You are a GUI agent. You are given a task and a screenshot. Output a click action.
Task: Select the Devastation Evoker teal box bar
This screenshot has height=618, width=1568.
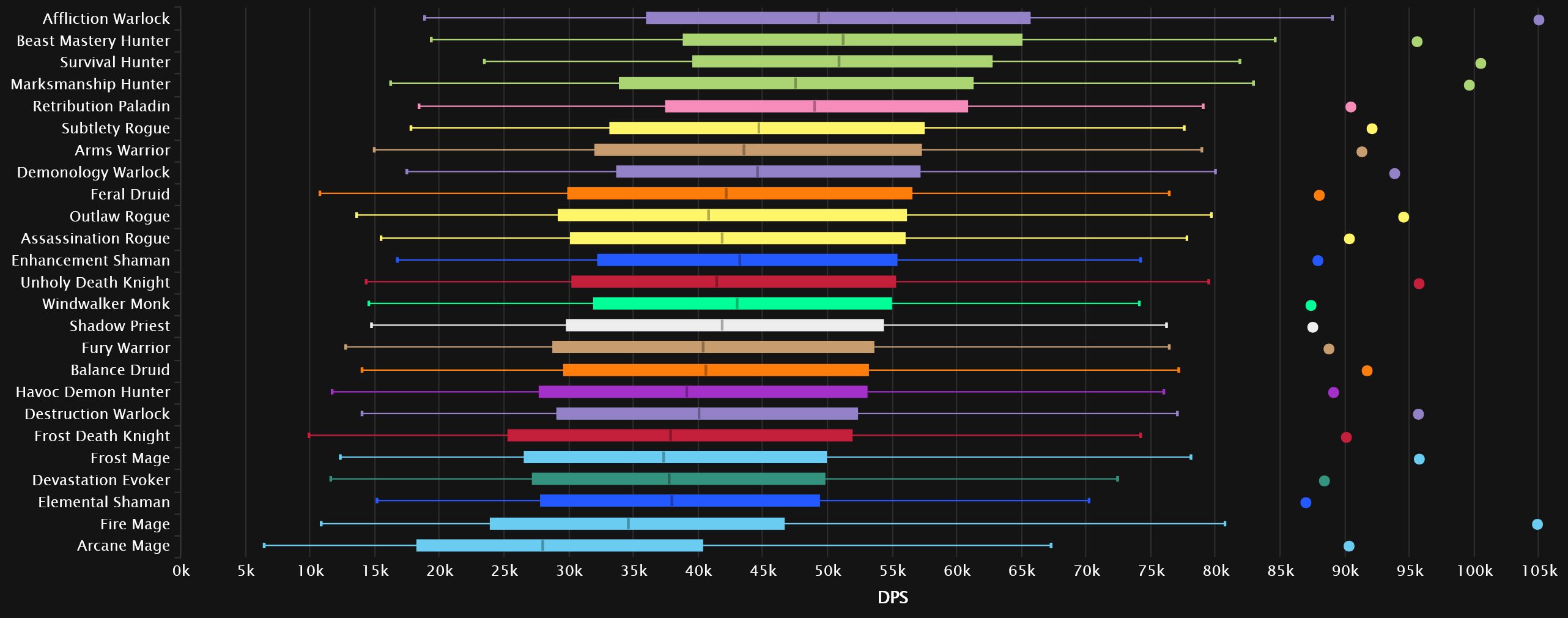point(678,479)
